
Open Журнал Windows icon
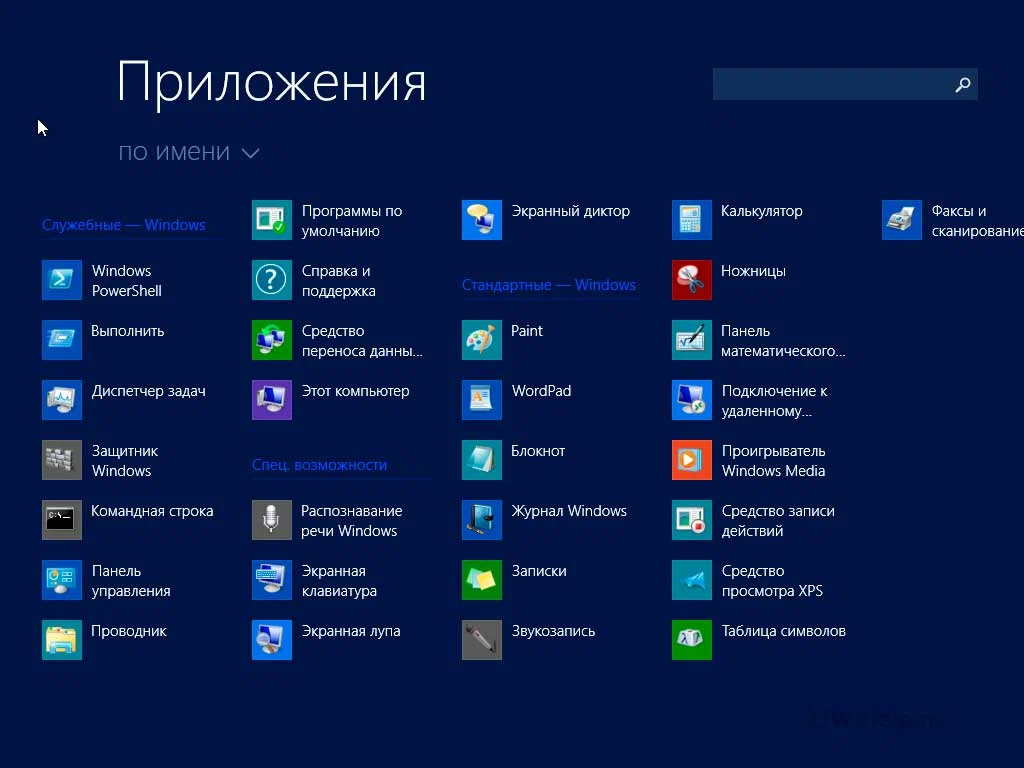[482, 520]
